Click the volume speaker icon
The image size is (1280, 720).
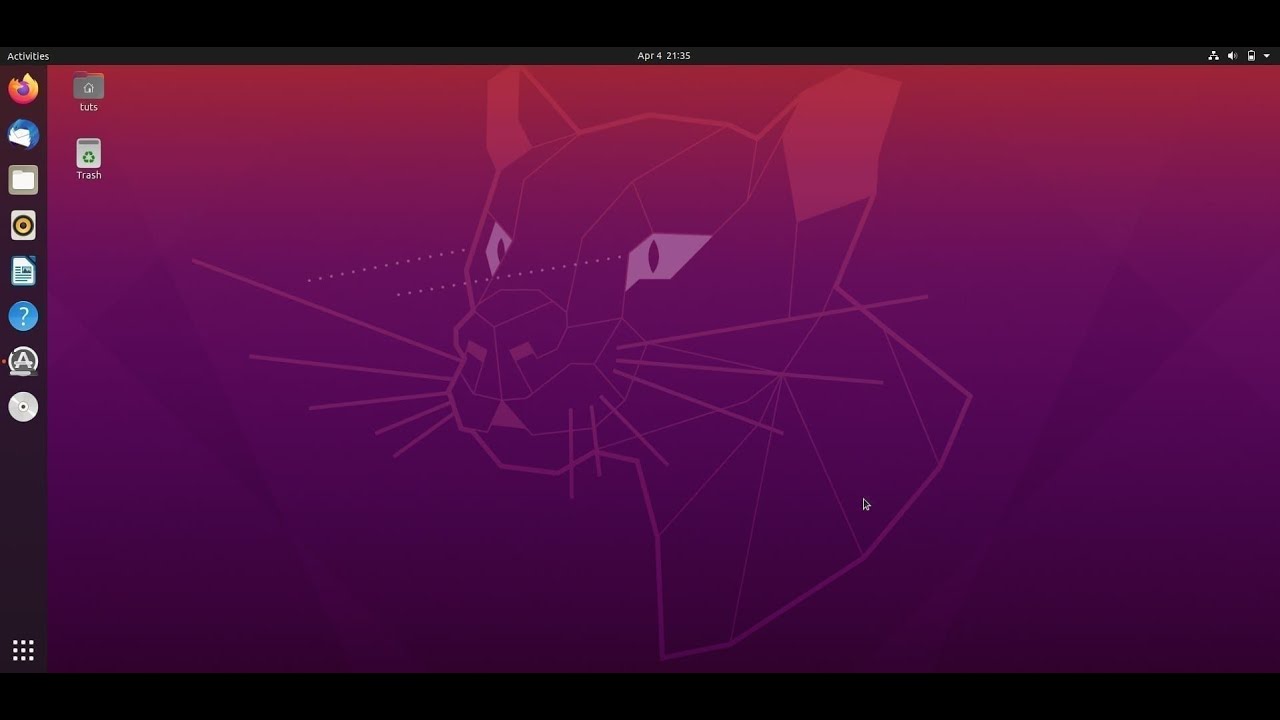[1232, 56]
